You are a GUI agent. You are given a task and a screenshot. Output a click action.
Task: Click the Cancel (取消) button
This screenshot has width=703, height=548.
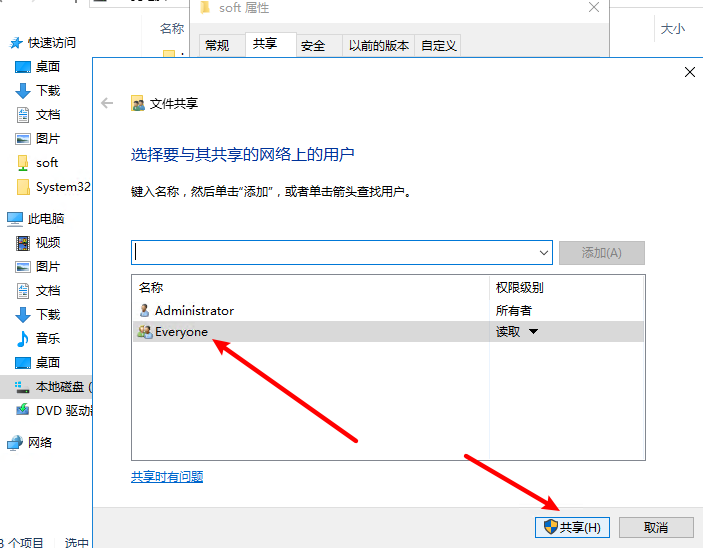(x=655, y=527)
